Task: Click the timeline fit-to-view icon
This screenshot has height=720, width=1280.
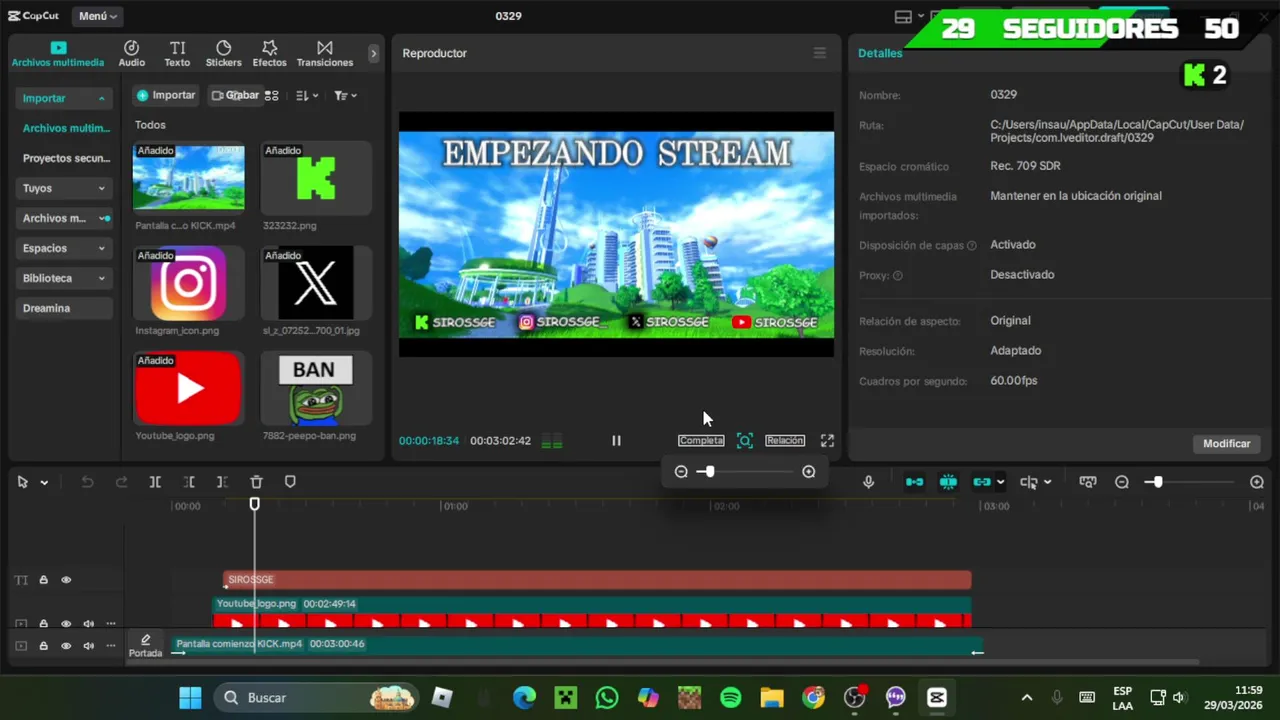Action: [1088, 482]
